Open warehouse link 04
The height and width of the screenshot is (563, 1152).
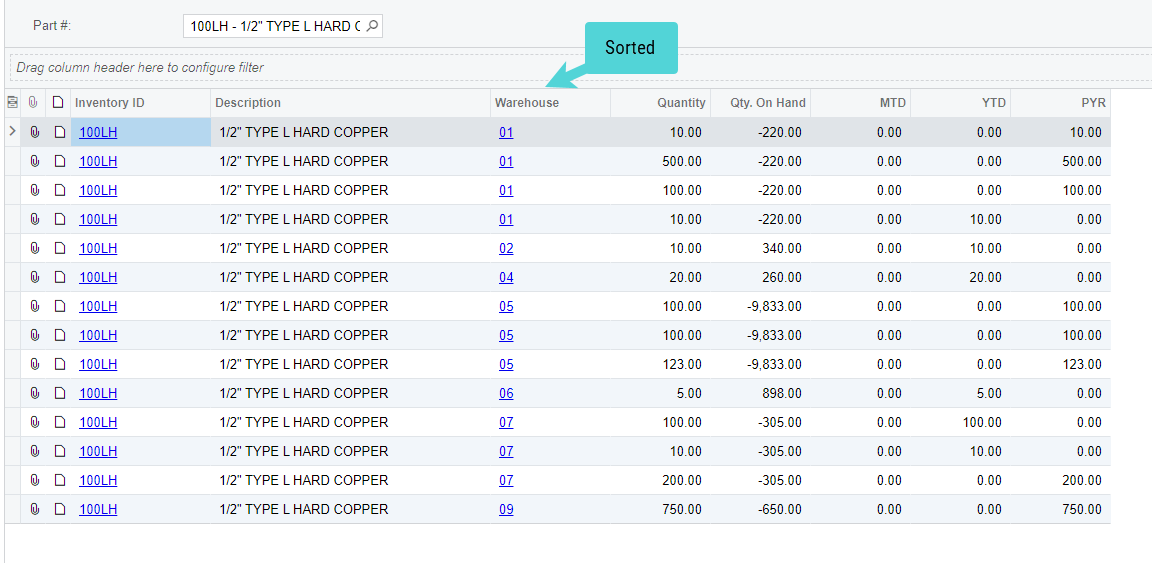pyautogui.click(x=506, y=277)
